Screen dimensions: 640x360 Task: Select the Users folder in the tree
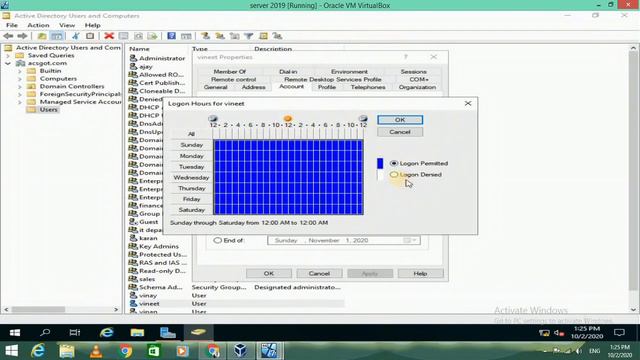pos(48,110)
